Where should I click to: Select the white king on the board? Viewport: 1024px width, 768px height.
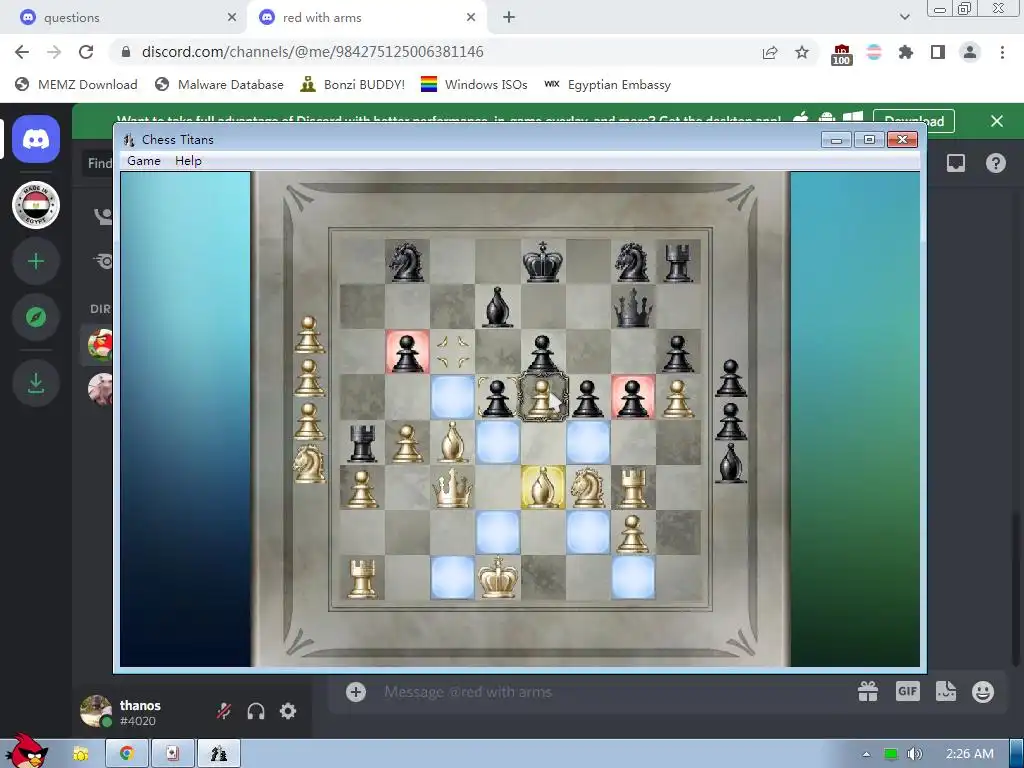click(498, 577)
